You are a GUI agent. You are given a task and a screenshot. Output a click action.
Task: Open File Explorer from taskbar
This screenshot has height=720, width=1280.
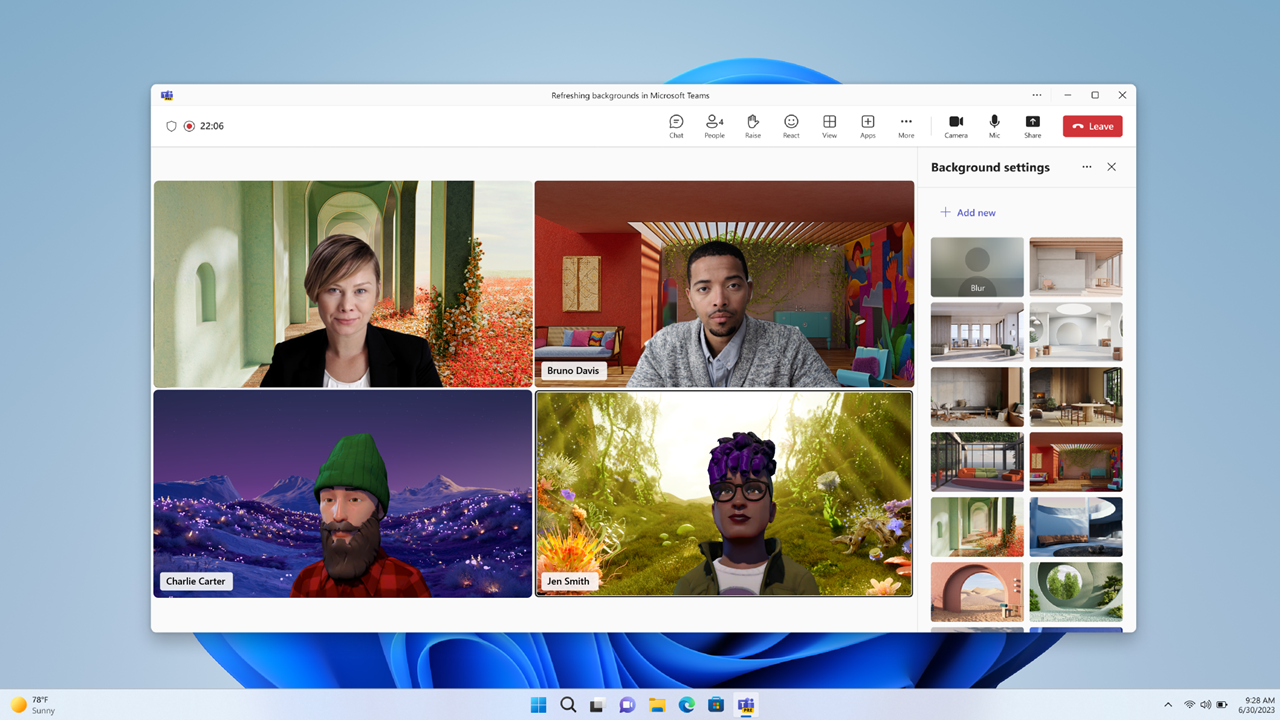click(x=657, y=705)
